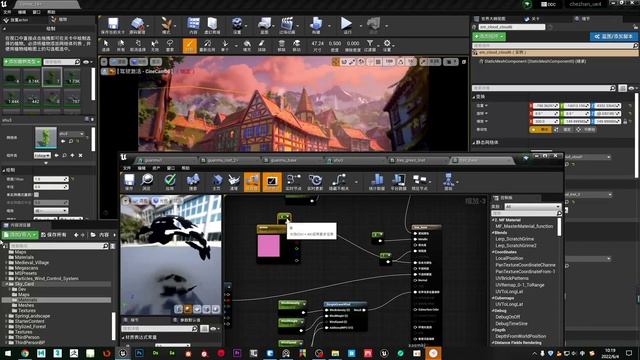The image size is (640, 360).
Task: Click the content browser folder search field
Action: [x=59, y=246]
